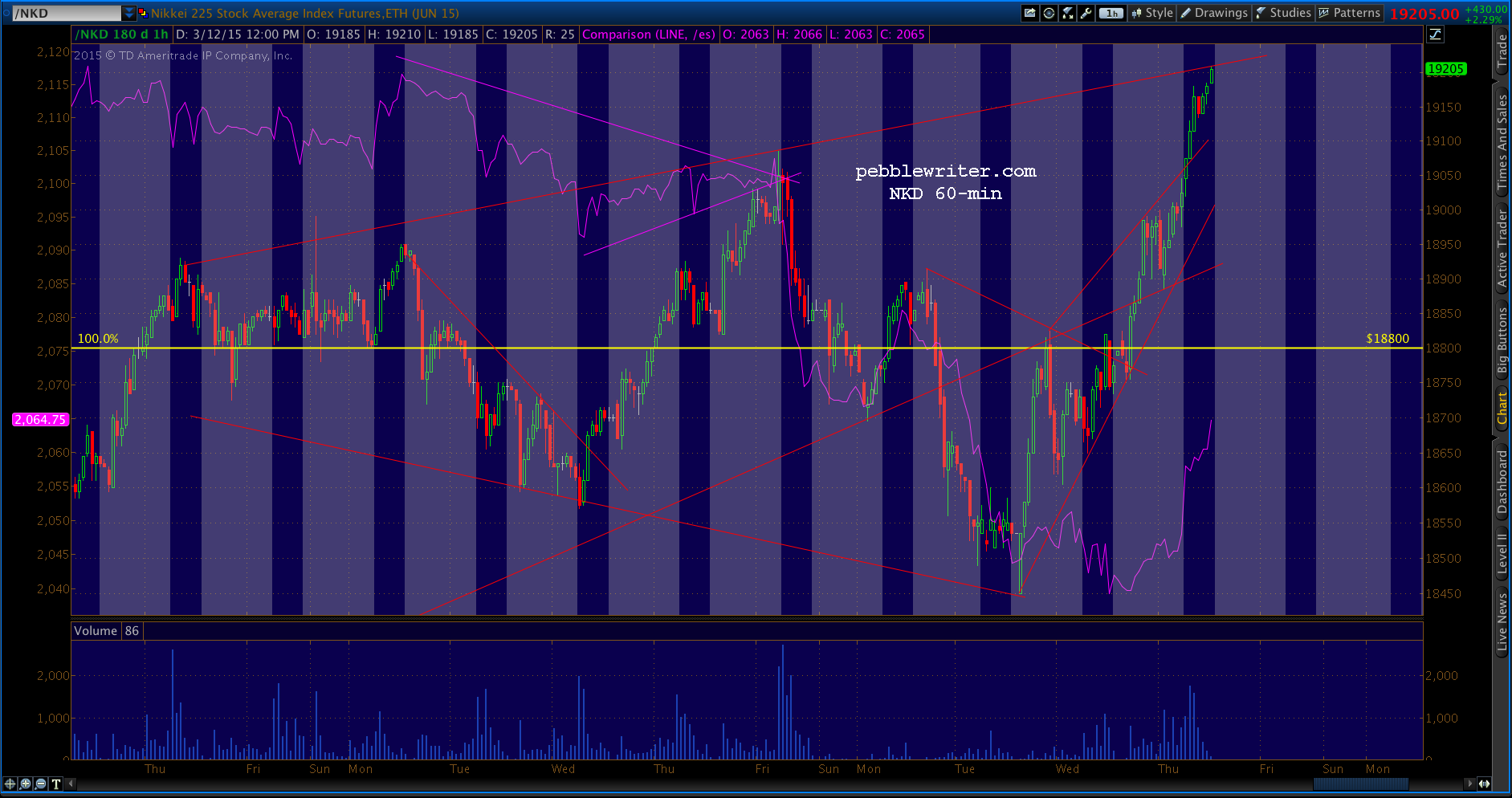Click the Comparison (LINE, /es) label
This screenshot has width=1512, height=798.
click(648, 35)
